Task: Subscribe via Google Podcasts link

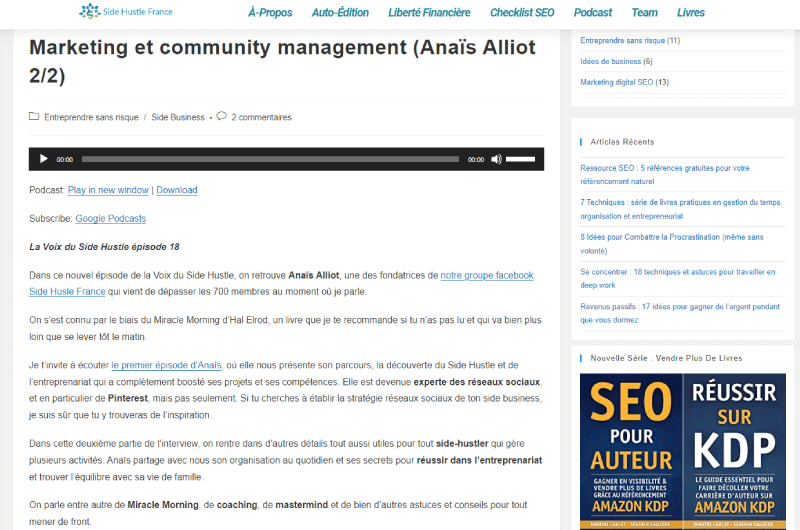Action: pos(111,218)
